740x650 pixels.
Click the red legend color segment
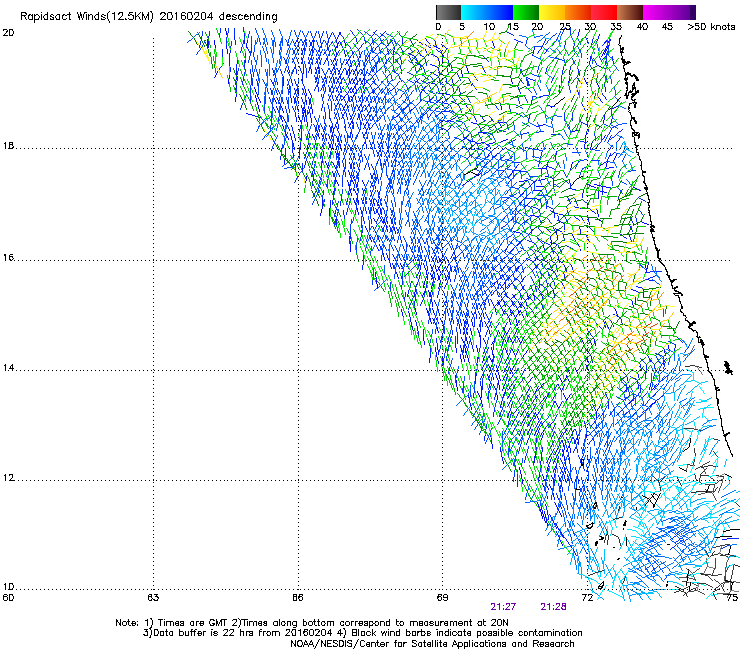click(604, 12)
